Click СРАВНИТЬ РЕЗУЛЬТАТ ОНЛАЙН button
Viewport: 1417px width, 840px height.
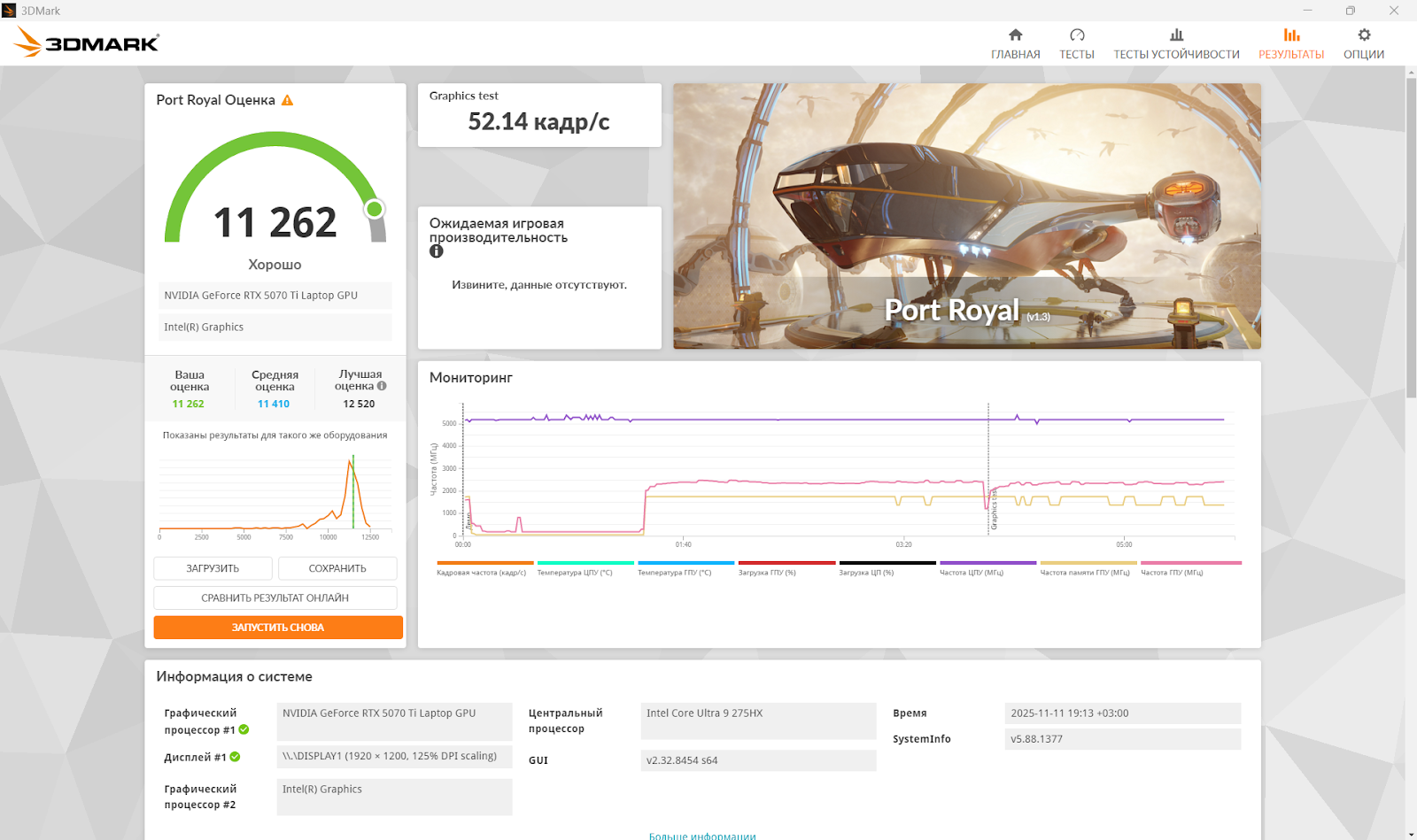[275, 598]
